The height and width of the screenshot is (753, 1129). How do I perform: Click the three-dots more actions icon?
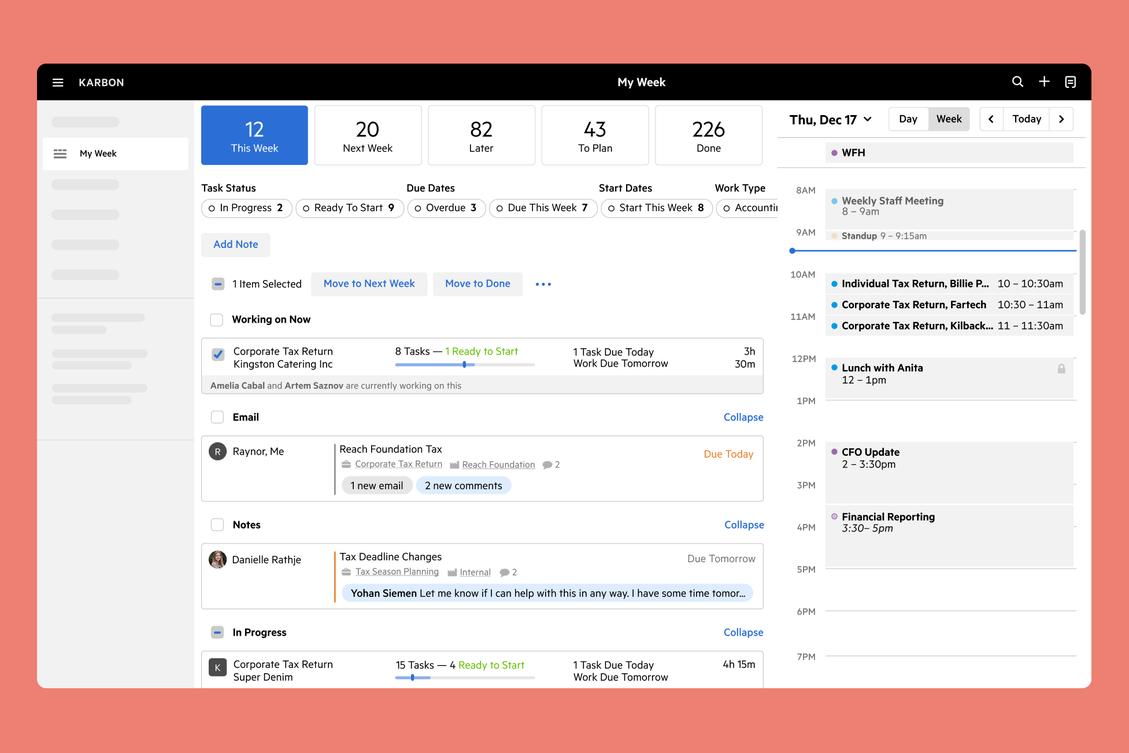[543, 284]
